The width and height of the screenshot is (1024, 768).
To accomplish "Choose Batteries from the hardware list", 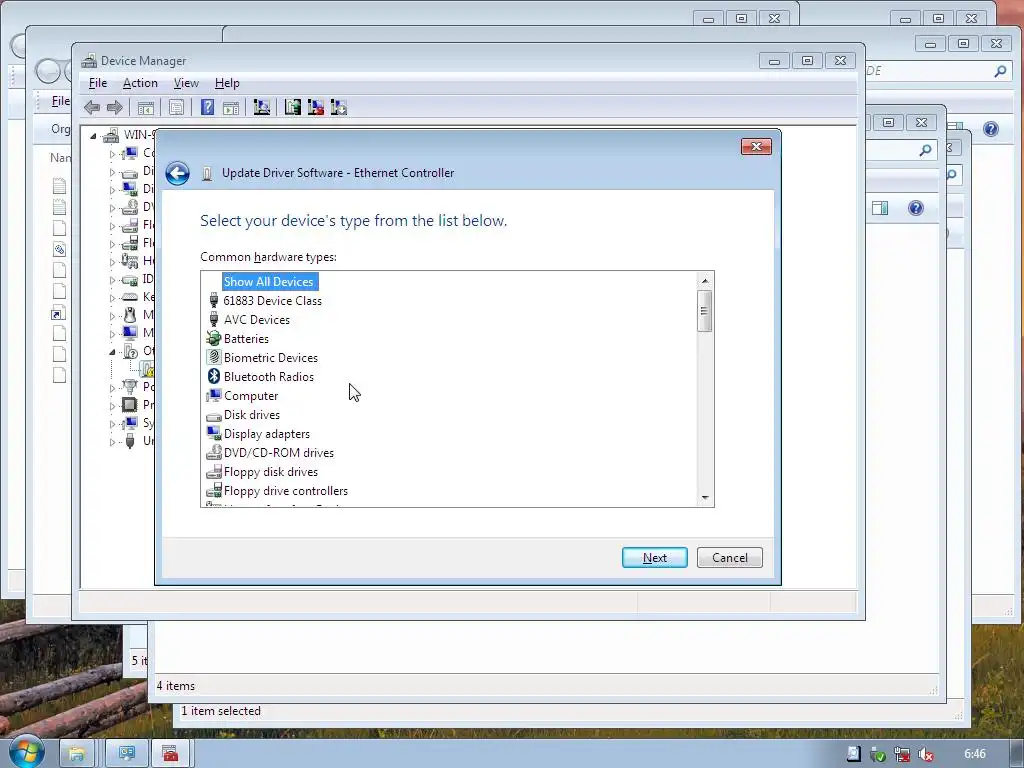I will (246, 339).
